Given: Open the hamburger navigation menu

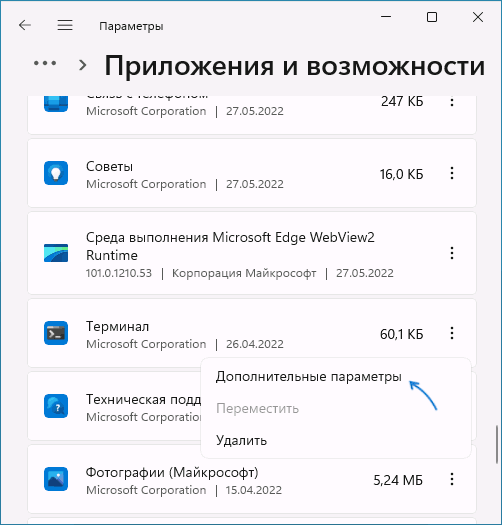Looking at the screenshot, I should (65, 25).
